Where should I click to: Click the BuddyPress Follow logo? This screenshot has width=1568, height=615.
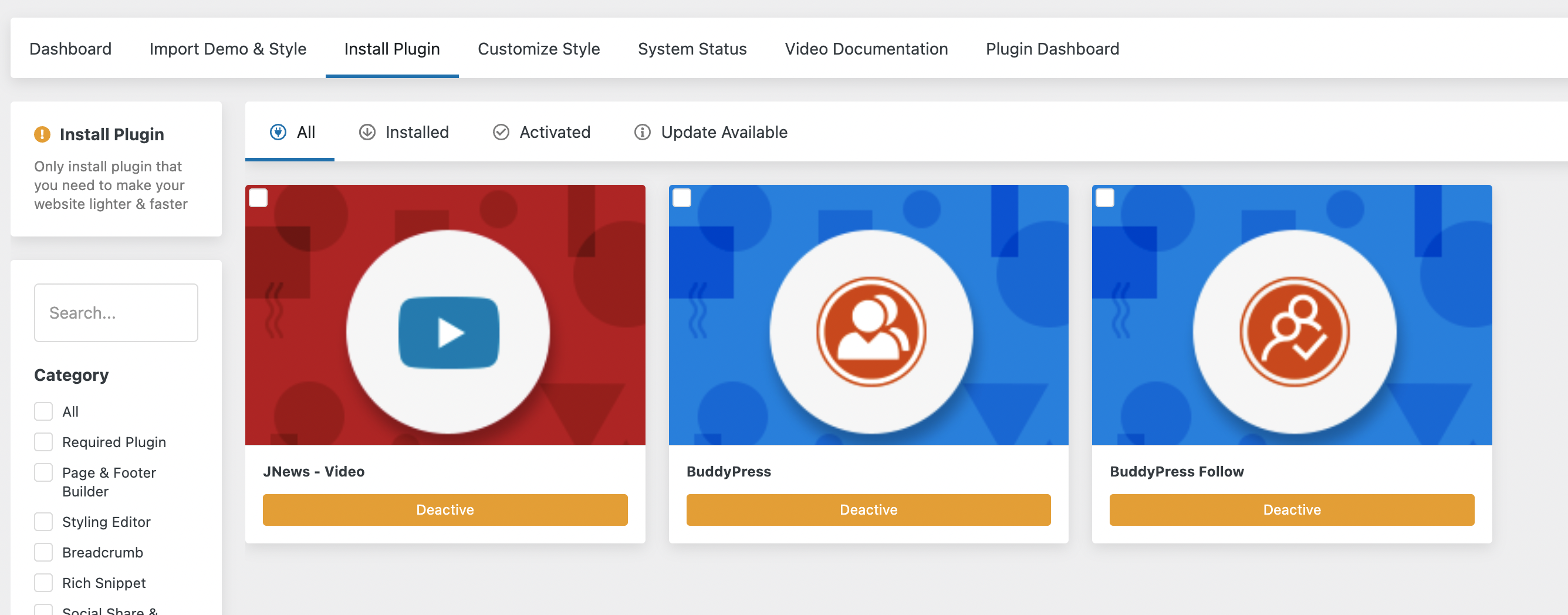tap(1295, 332)
